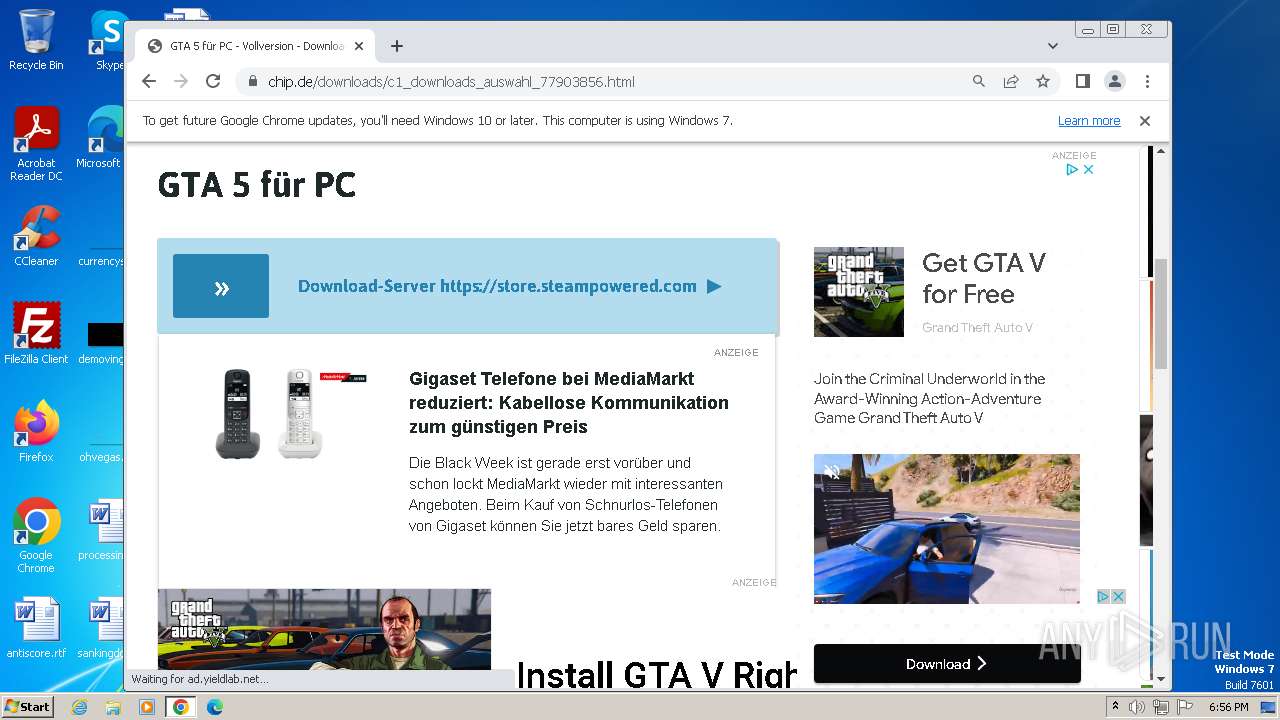Close the top-right ad with X
The image size is (1280, 720).
point(1088,169)
